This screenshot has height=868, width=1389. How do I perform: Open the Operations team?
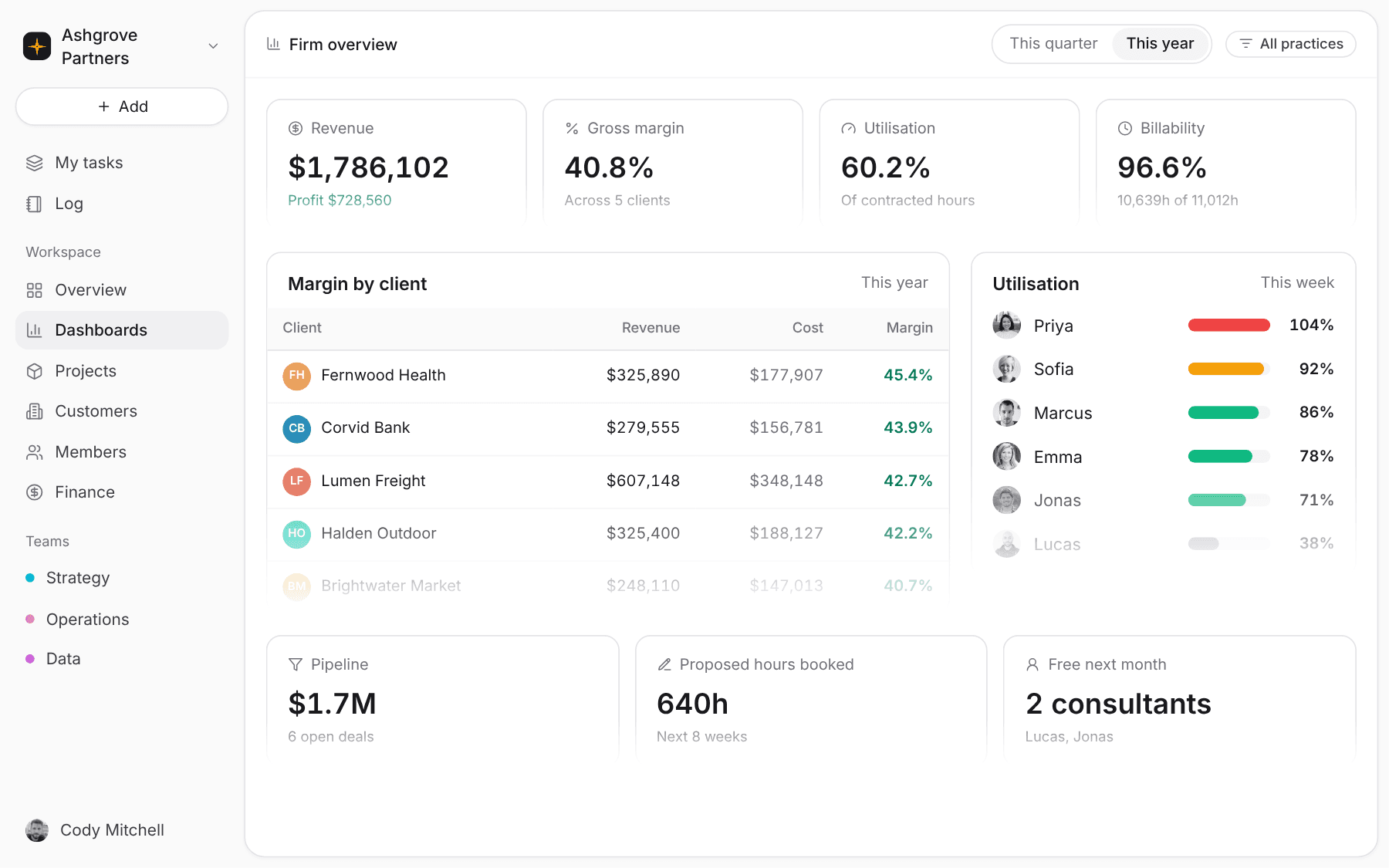87,620
